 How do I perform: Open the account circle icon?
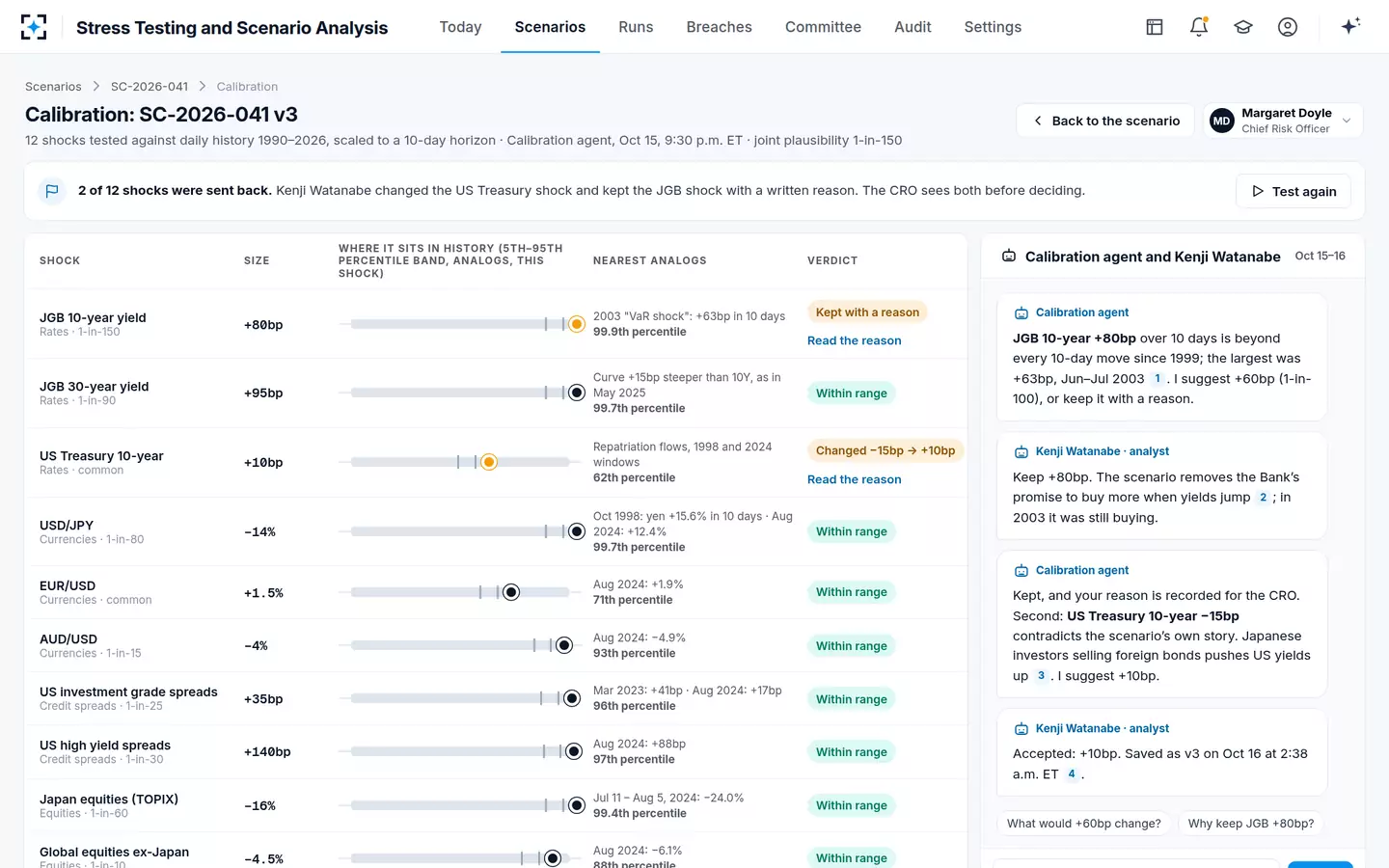[x=1288, y=27]
